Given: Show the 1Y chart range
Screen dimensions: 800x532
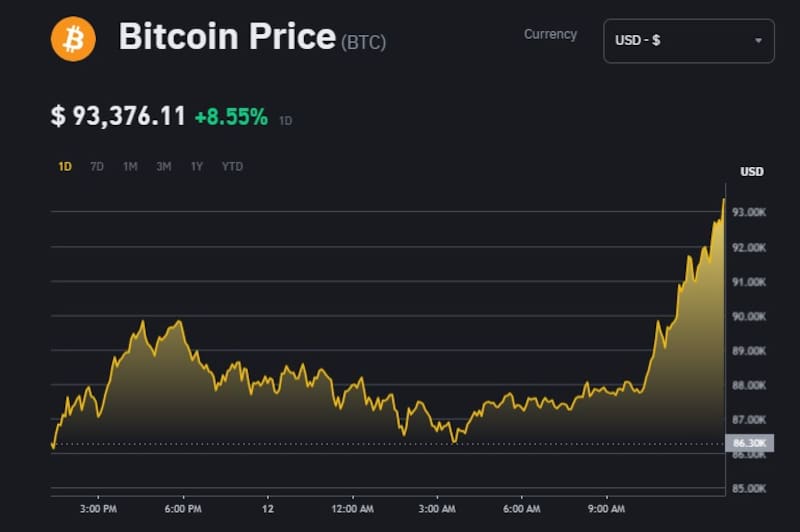Looking at the screenshot, I should pos(197,167).
